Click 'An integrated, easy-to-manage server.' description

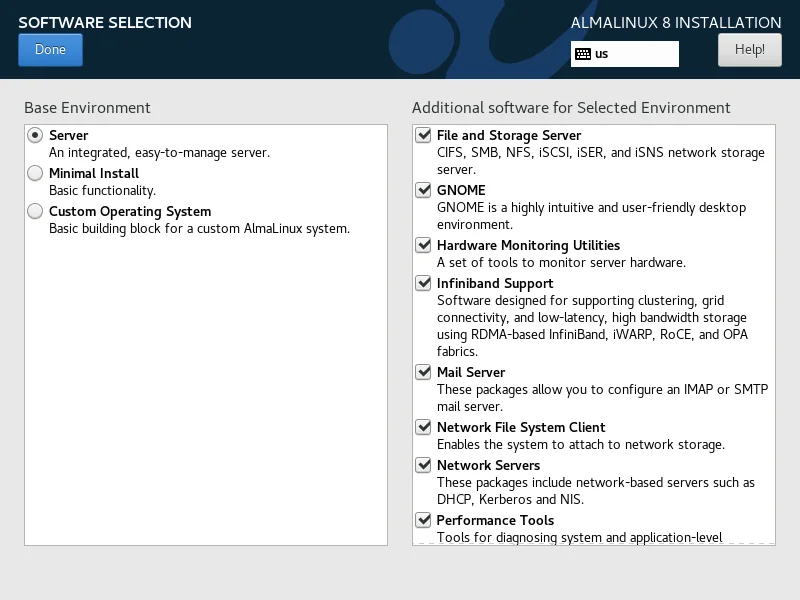pyautogui.click(x=159, y=153)
